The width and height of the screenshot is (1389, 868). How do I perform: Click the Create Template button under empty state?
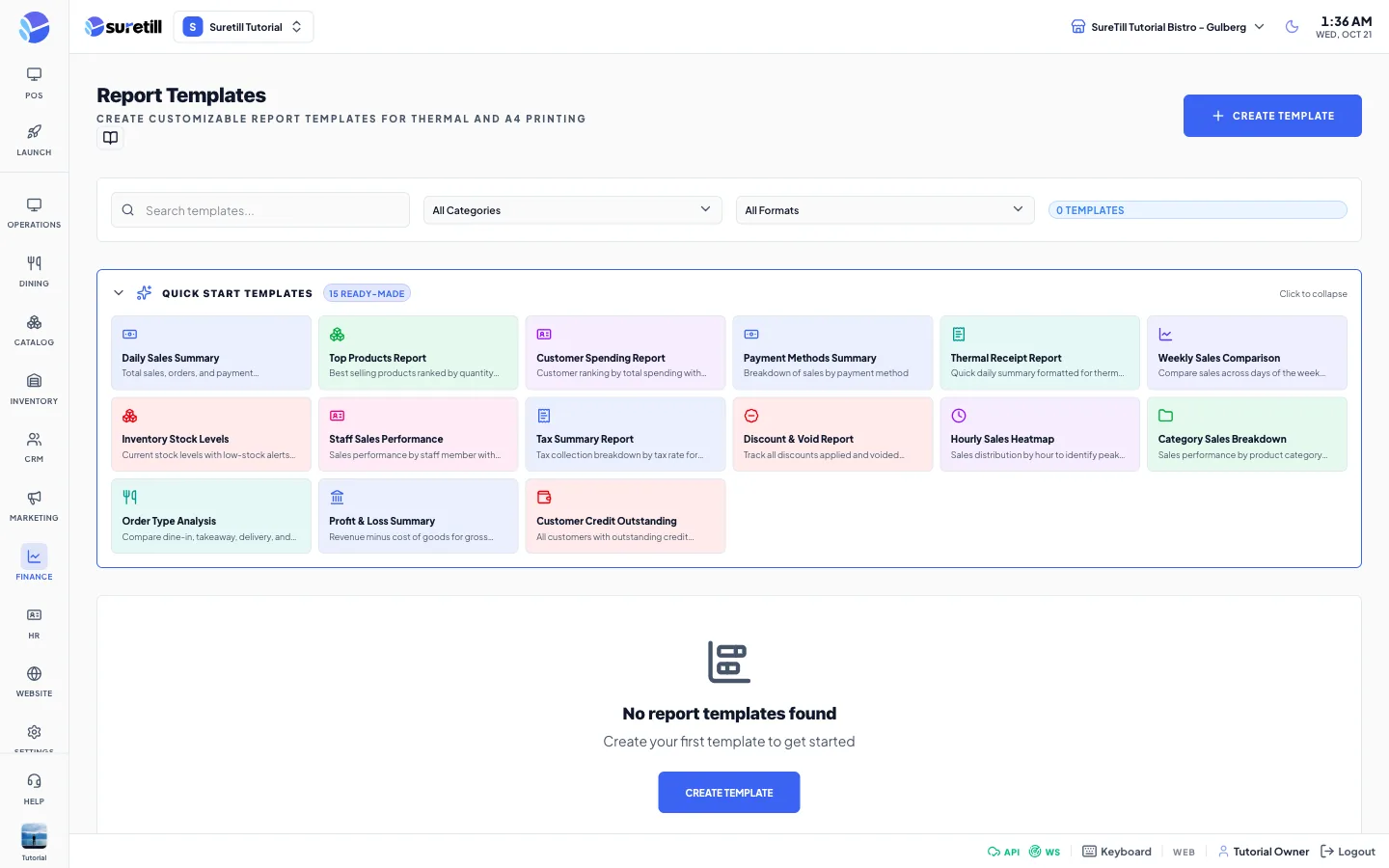[x=729, y=793]
